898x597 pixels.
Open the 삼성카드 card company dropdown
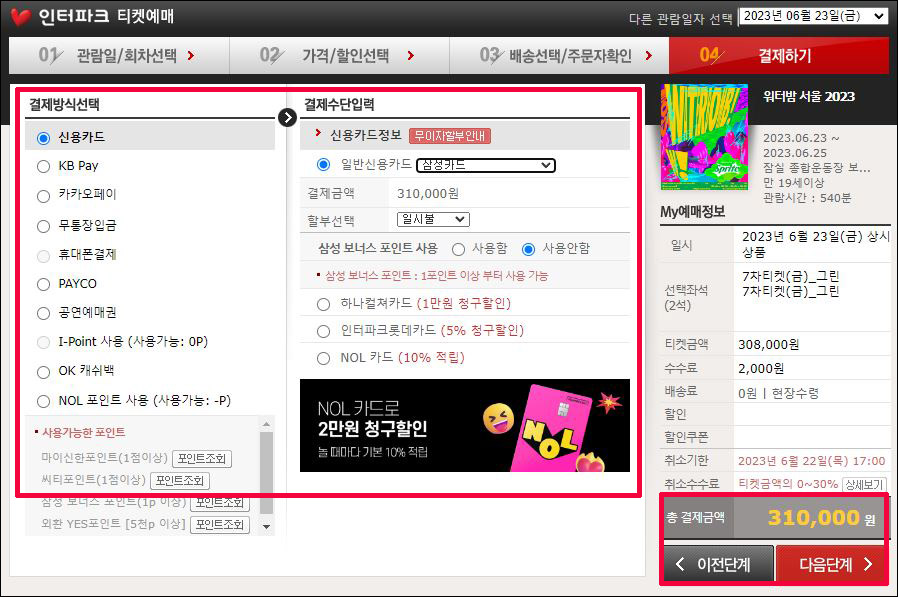pos(486,165)
